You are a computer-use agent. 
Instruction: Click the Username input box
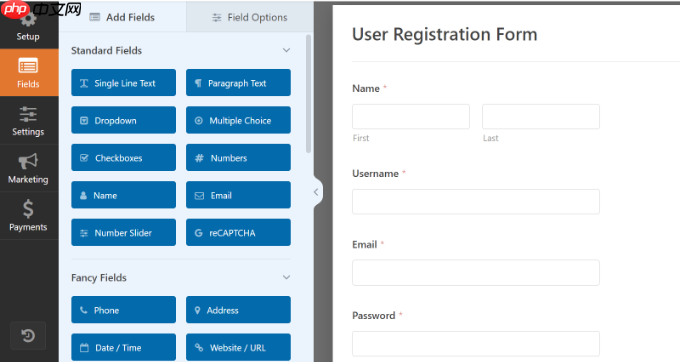click(x=476, y=202)
